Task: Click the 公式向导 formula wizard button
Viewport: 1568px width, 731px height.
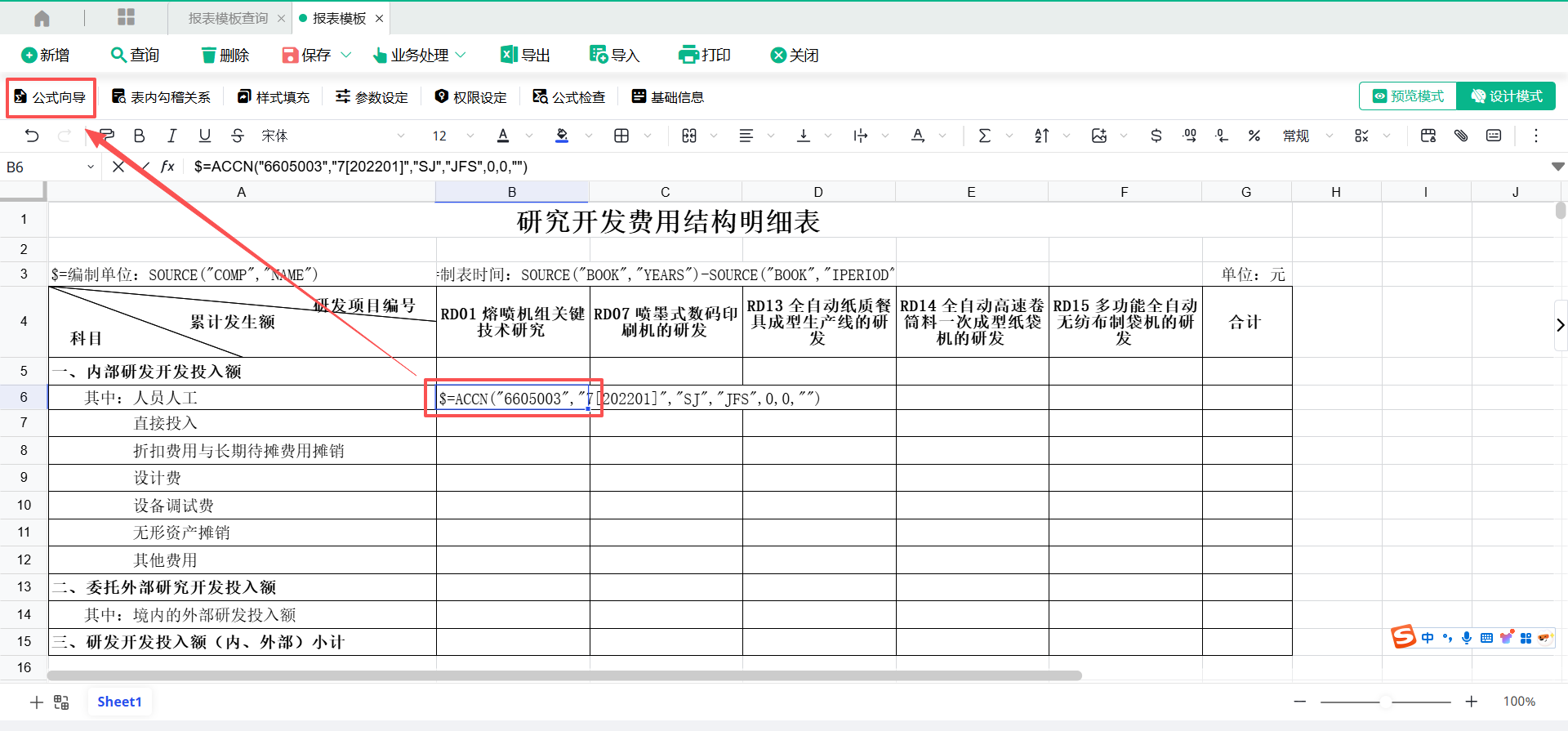Action: point(51,97)
